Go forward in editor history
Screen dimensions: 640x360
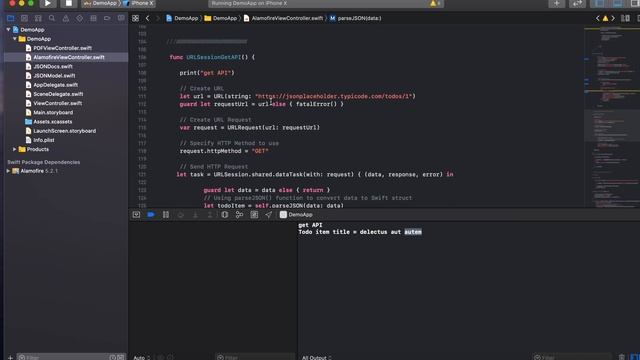158,18
